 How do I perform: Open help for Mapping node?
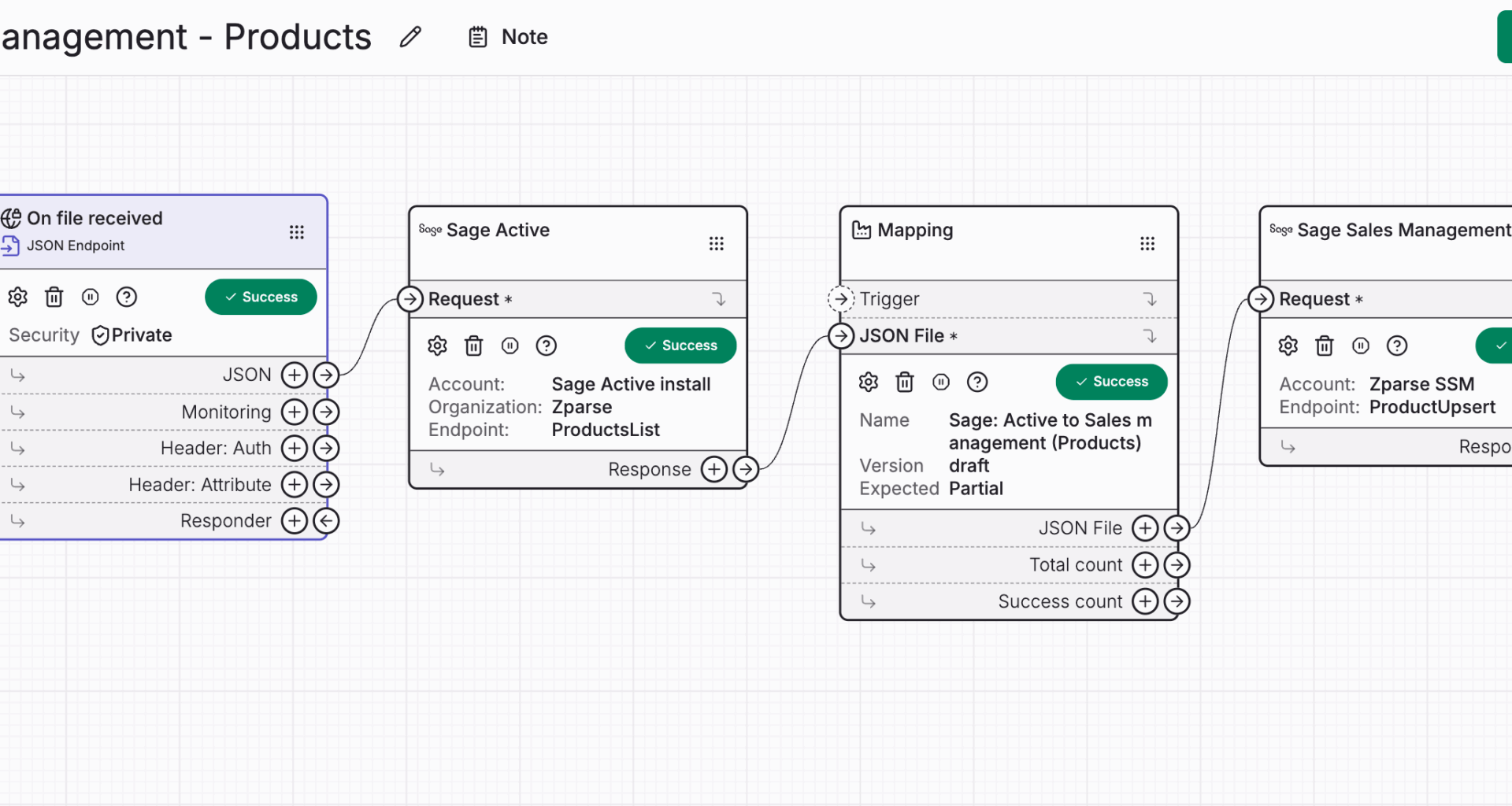[x=977, y=382]
